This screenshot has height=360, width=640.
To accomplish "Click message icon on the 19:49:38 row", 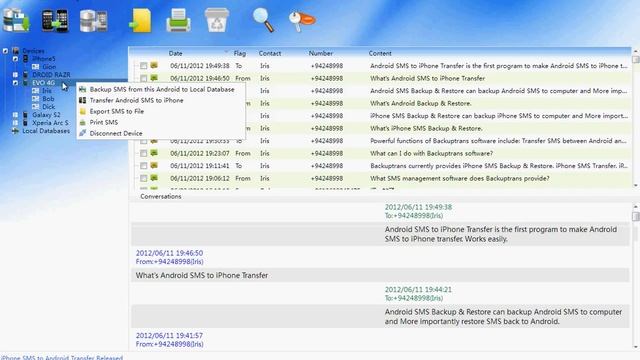I will coord(154,65).
